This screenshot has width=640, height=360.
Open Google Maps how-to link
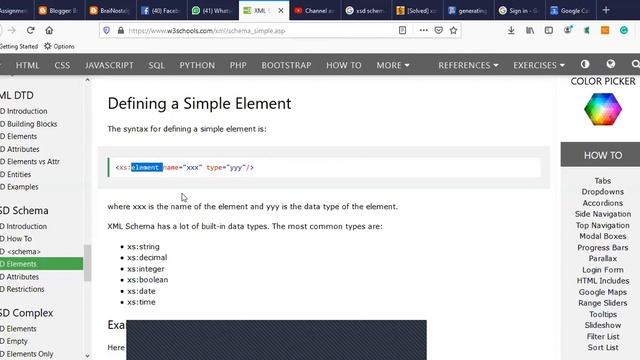[602, 292]
